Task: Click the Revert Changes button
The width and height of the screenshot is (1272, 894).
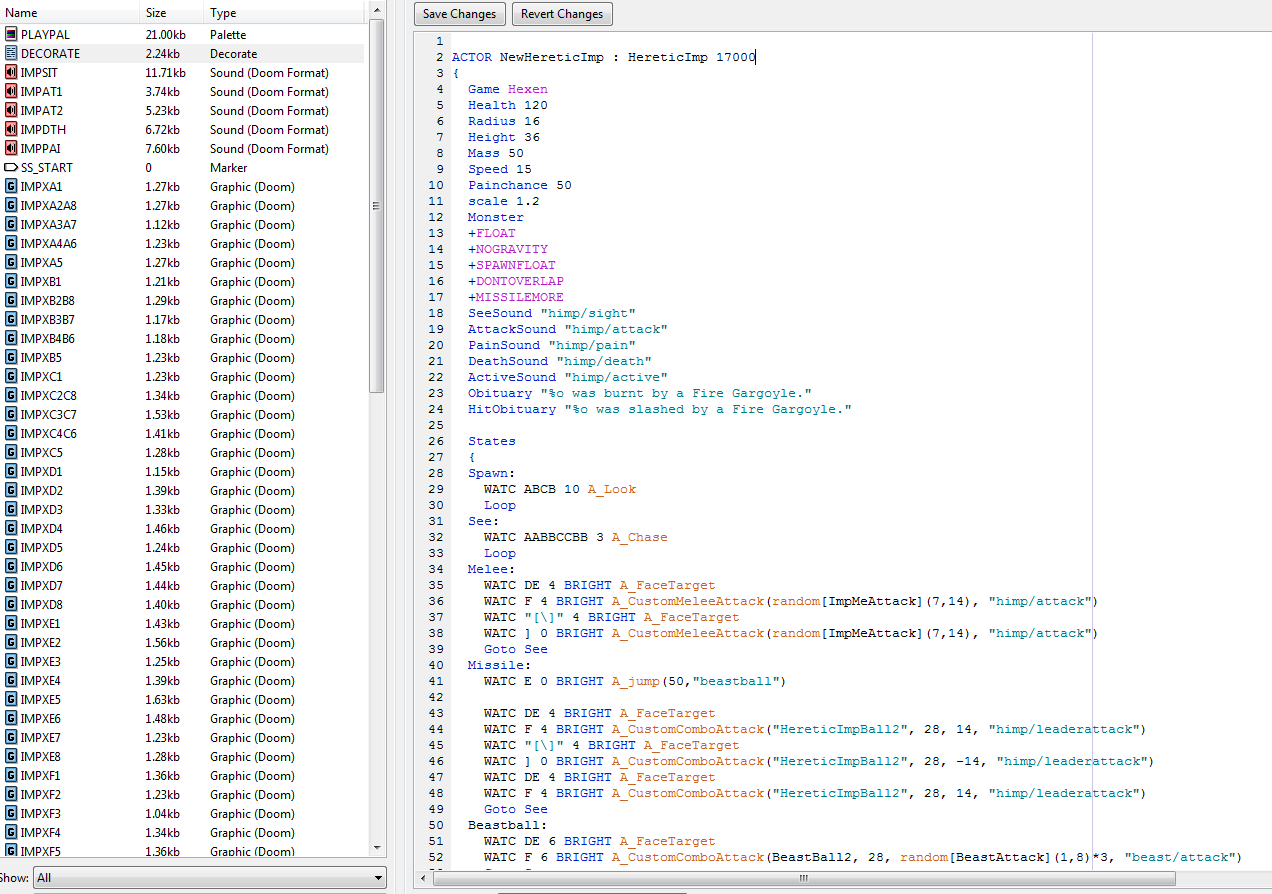Action: 562,14
